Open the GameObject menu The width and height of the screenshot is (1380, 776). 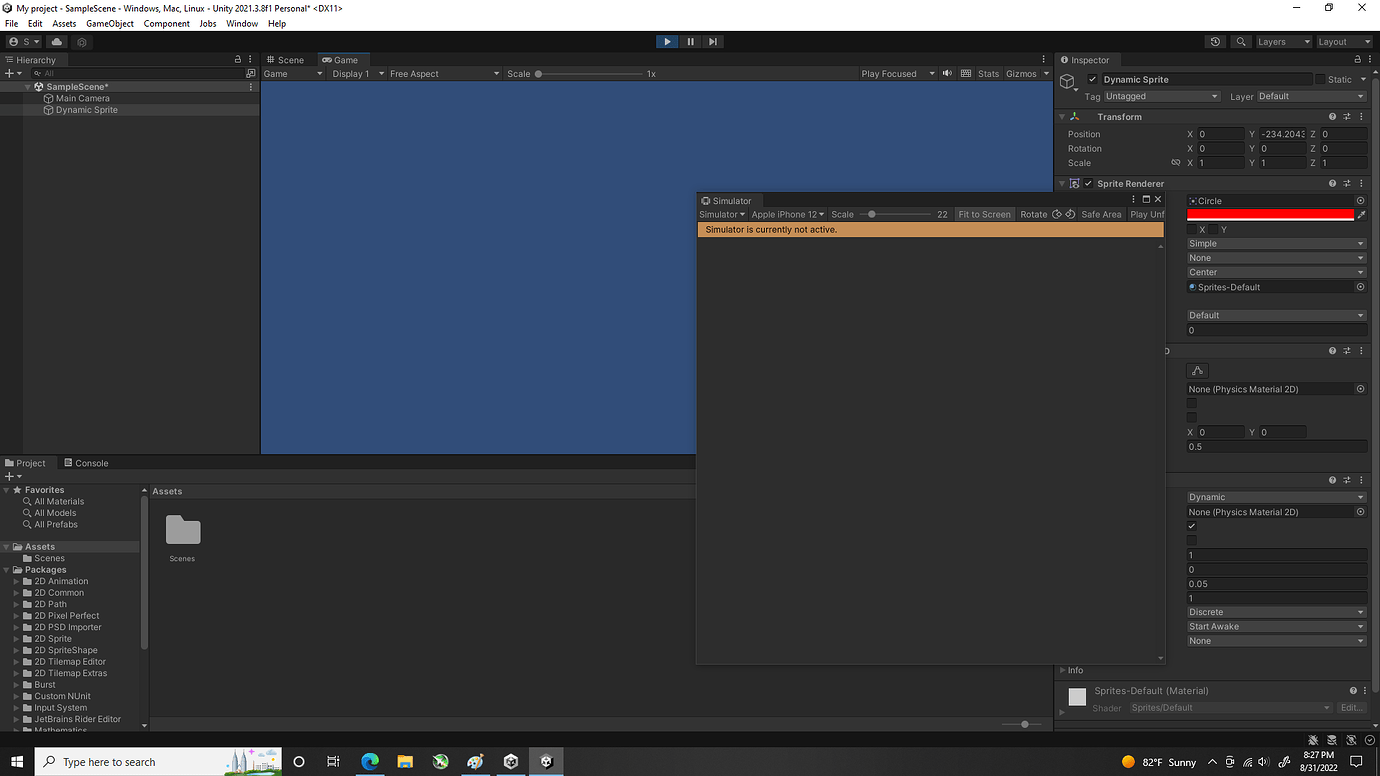[x=110, y=23]
